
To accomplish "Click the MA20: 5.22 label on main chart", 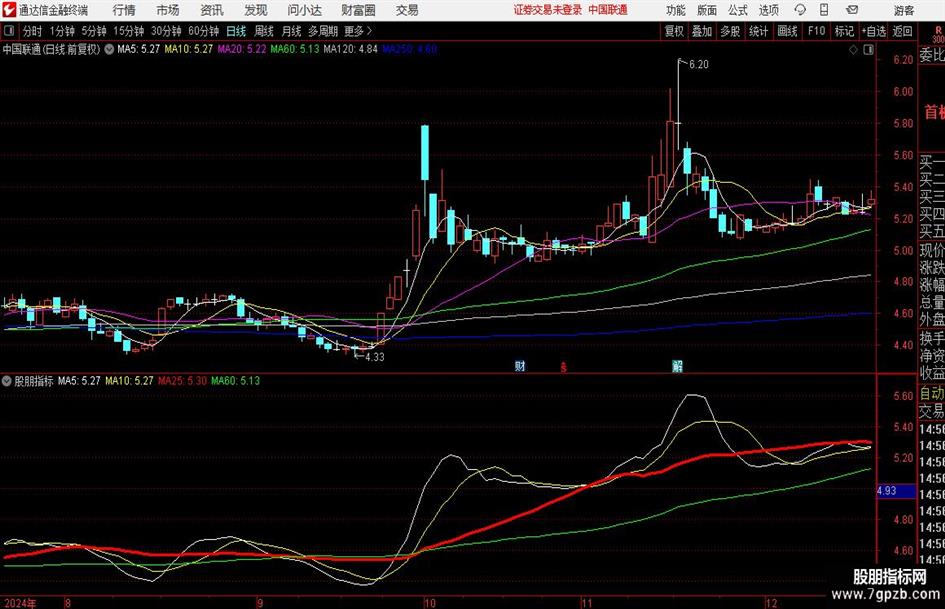I will pyautogui.click(x=242, y=49).
